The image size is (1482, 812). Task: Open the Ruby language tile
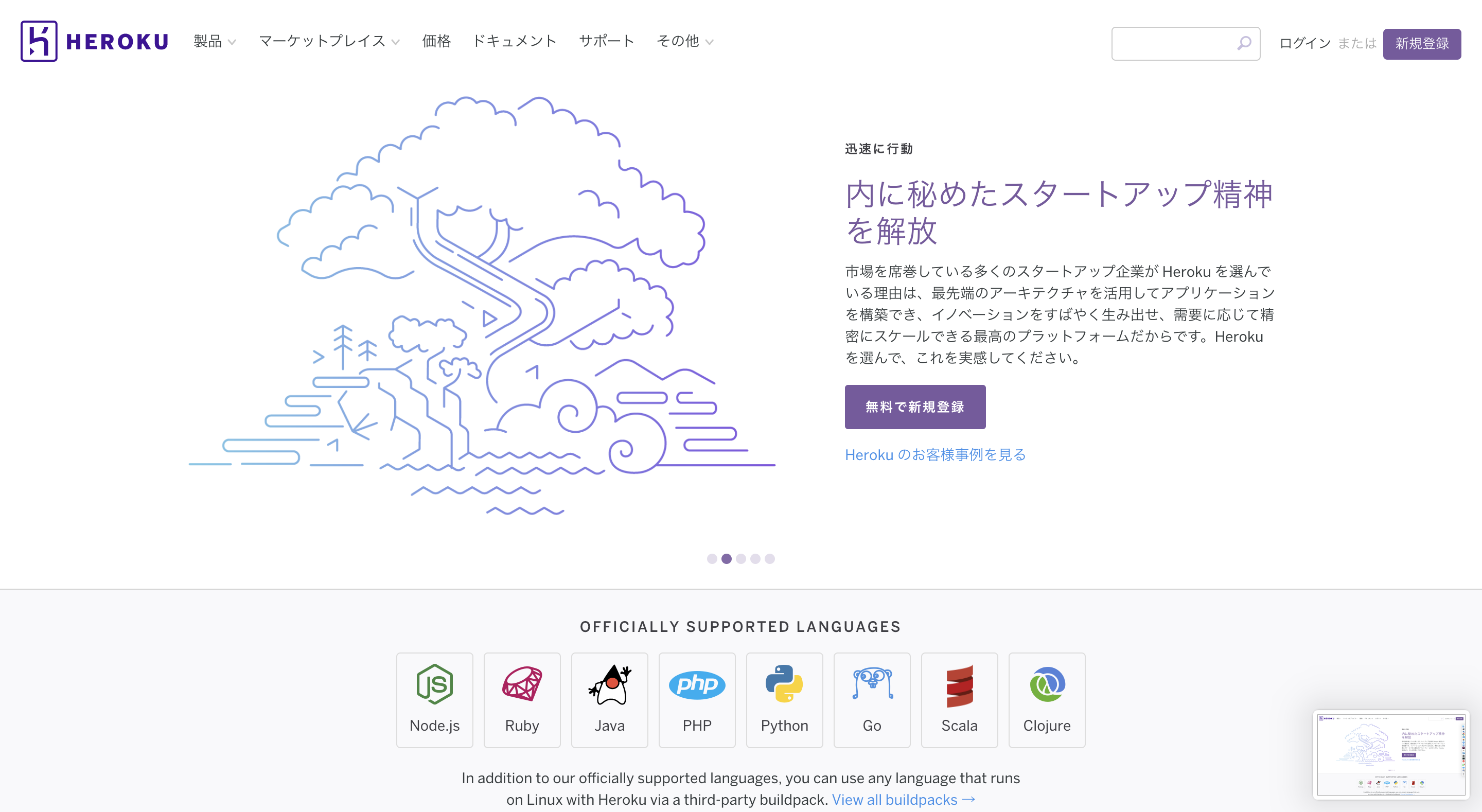click(x=522, y=700)
